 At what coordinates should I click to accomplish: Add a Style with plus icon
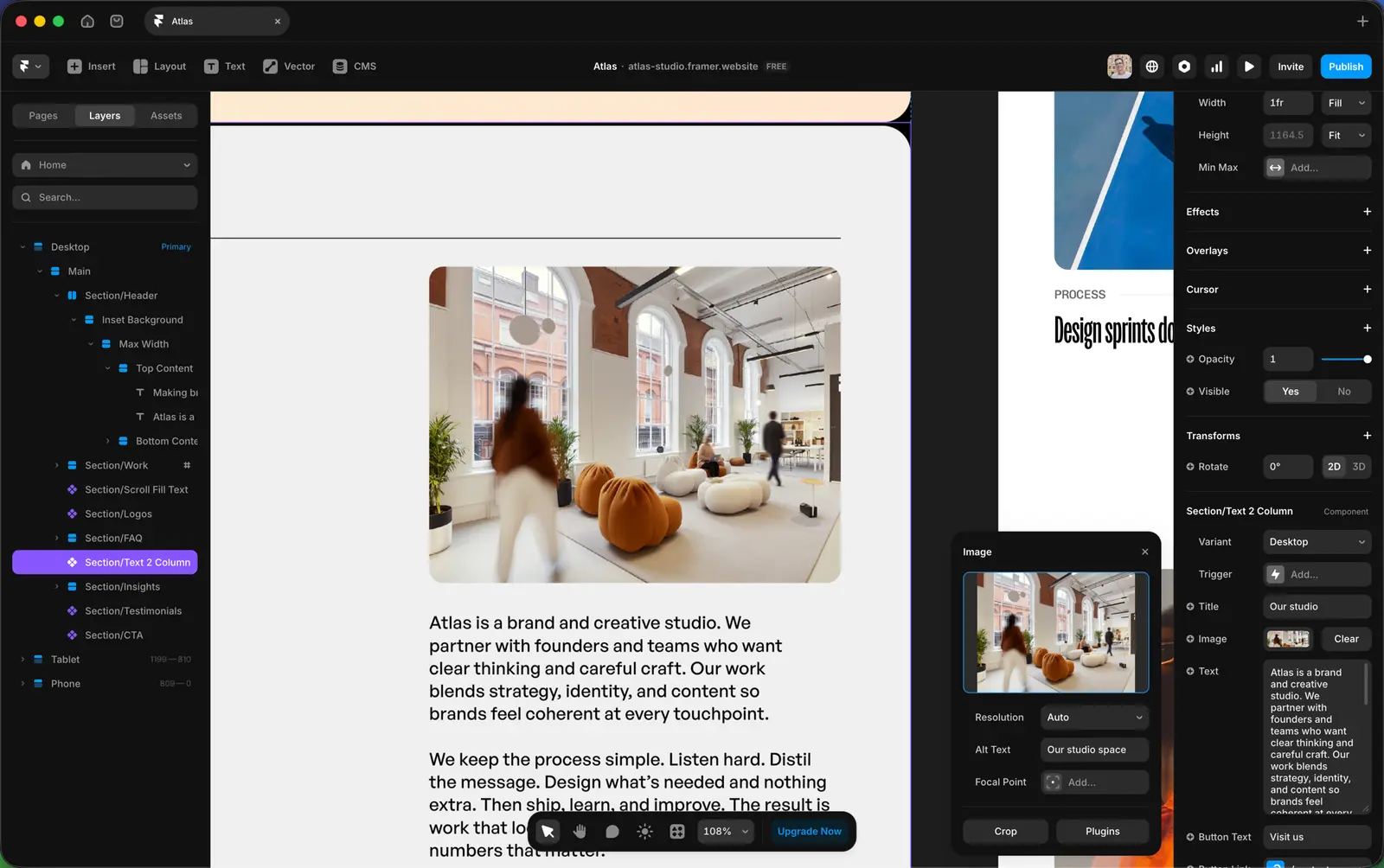point(1367,329)
